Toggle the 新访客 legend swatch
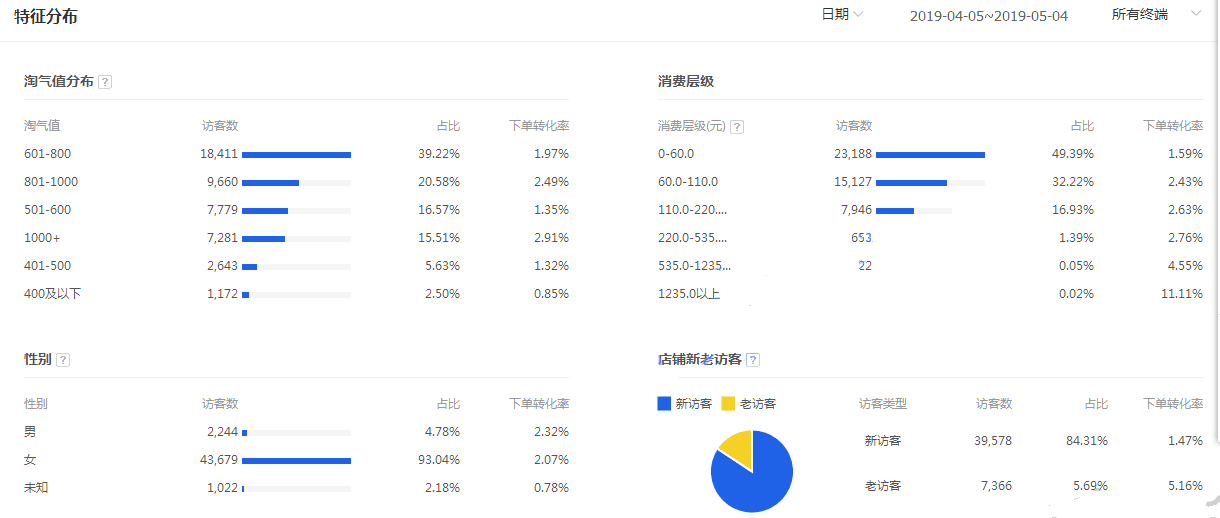This screenshot has height=518, width=1220. point(664,404)
